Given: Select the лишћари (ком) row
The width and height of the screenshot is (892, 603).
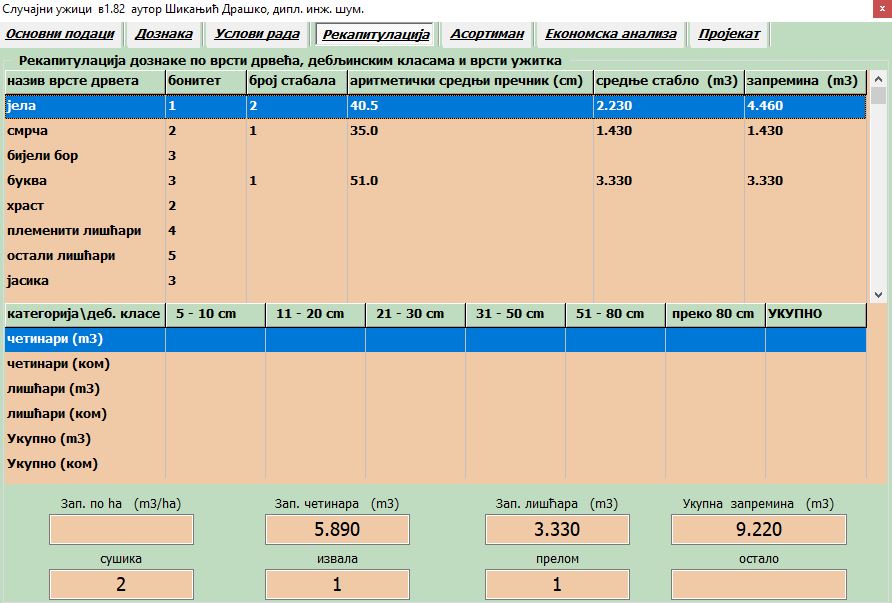Looking at the screenshot, I should click(436, 414).
